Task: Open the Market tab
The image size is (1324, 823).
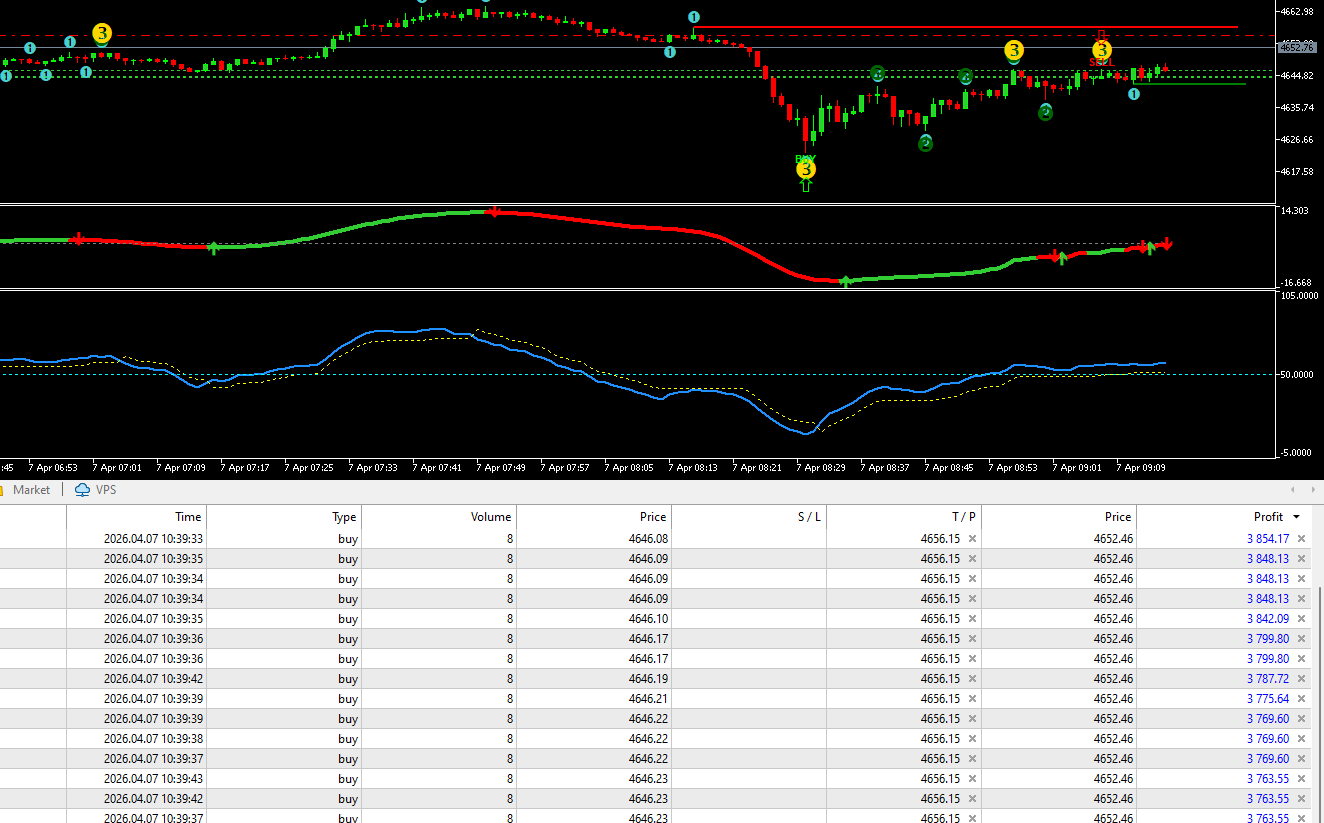Action: click(31, 490)
